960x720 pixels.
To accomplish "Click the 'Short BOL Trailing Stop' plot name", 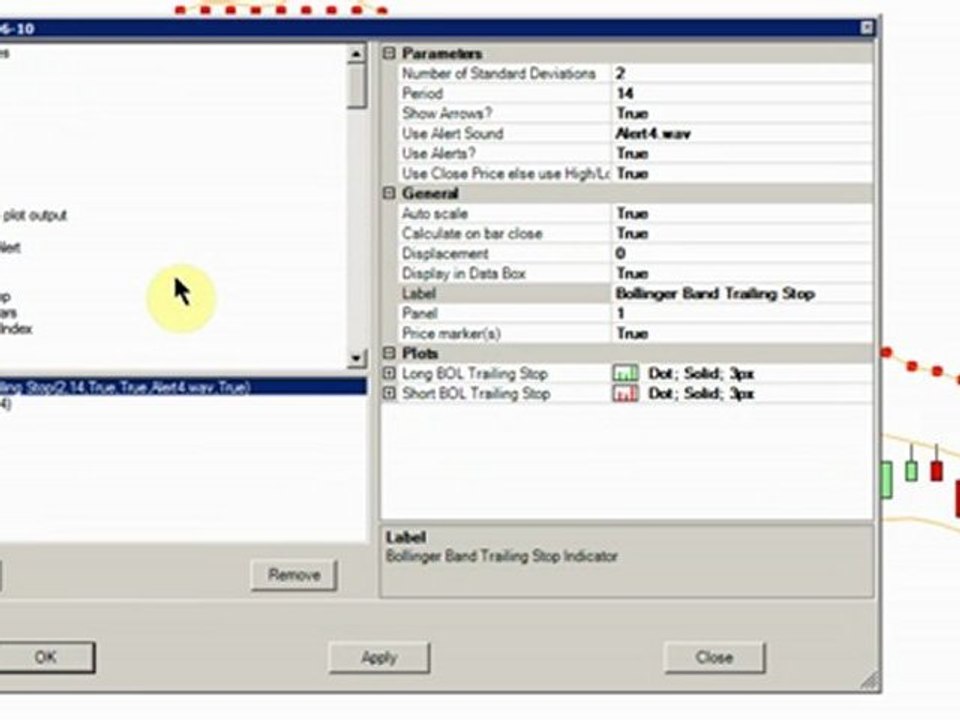I will tap(476, 393).
